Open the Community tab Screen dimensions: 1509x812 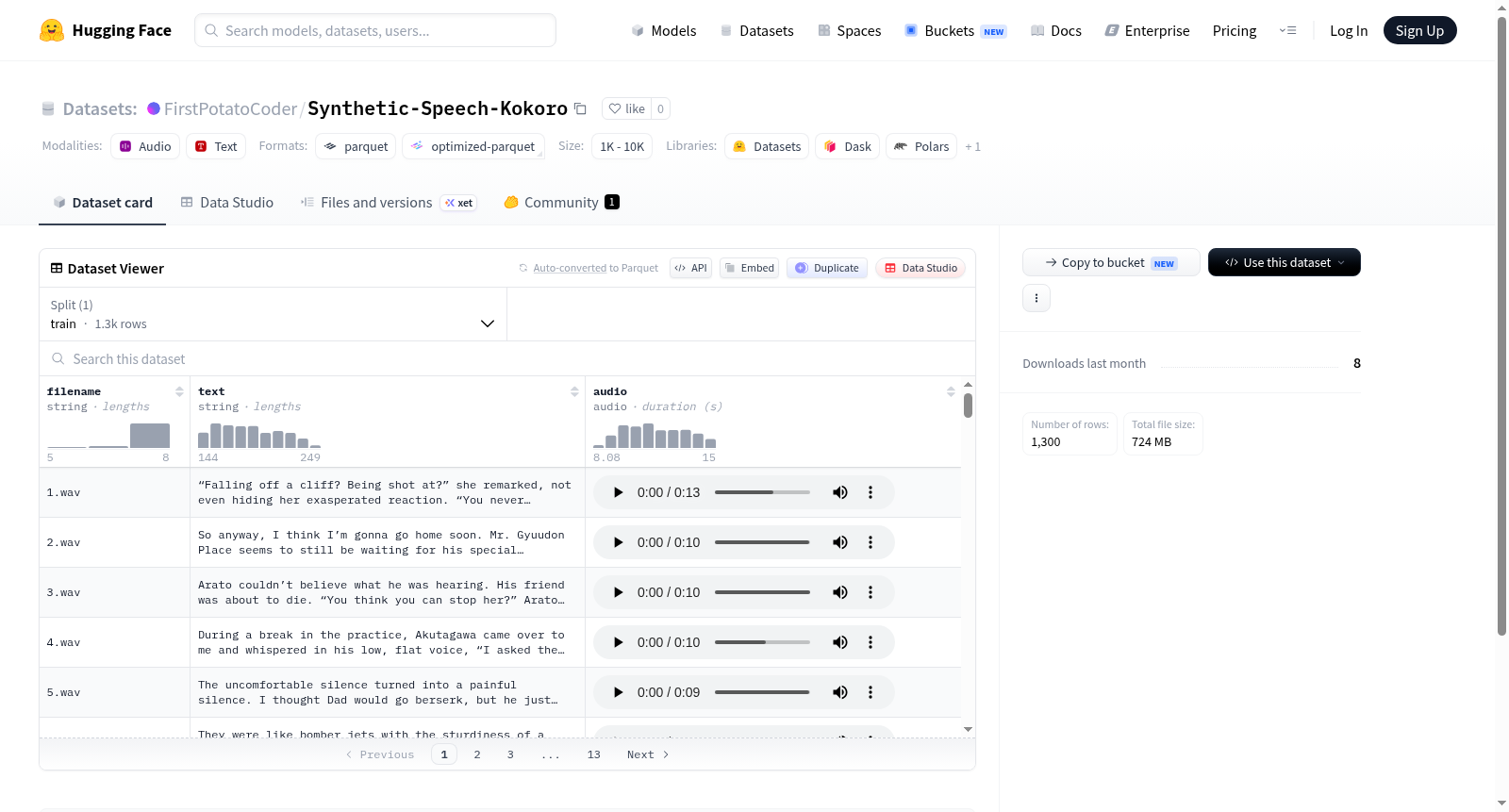pos(562,203)
